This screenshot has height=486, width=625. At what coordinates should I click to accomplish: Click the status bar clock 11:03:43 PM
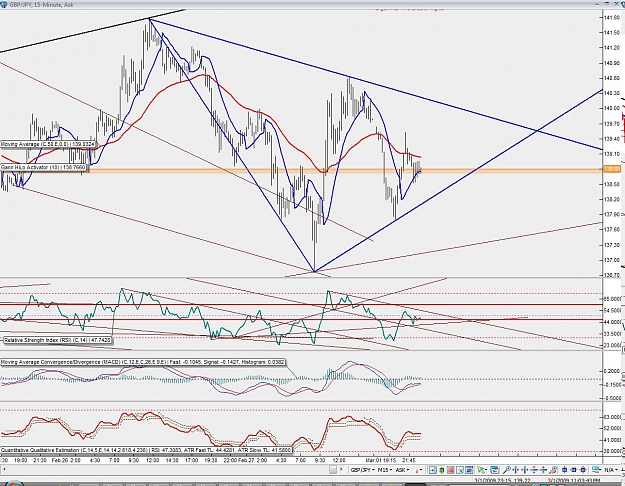tap(575, 482)
